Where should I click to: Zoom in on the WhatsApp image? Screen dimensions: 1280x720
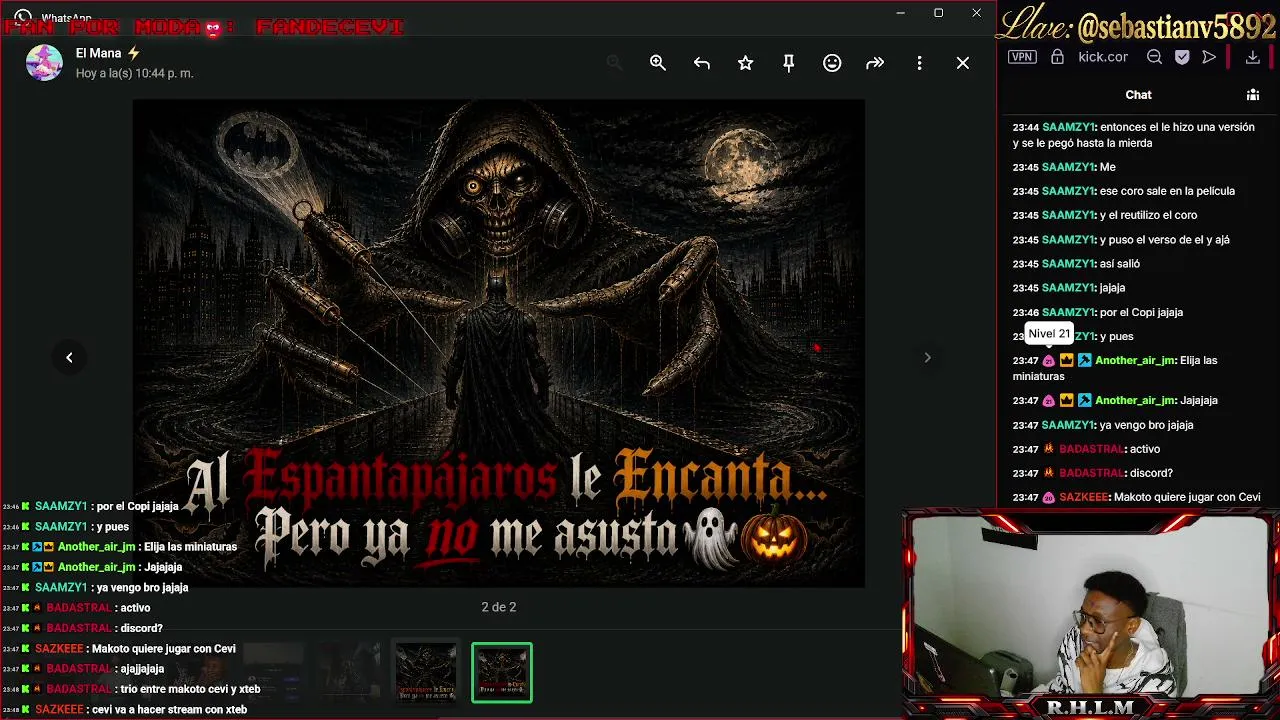tap(658, 63)
